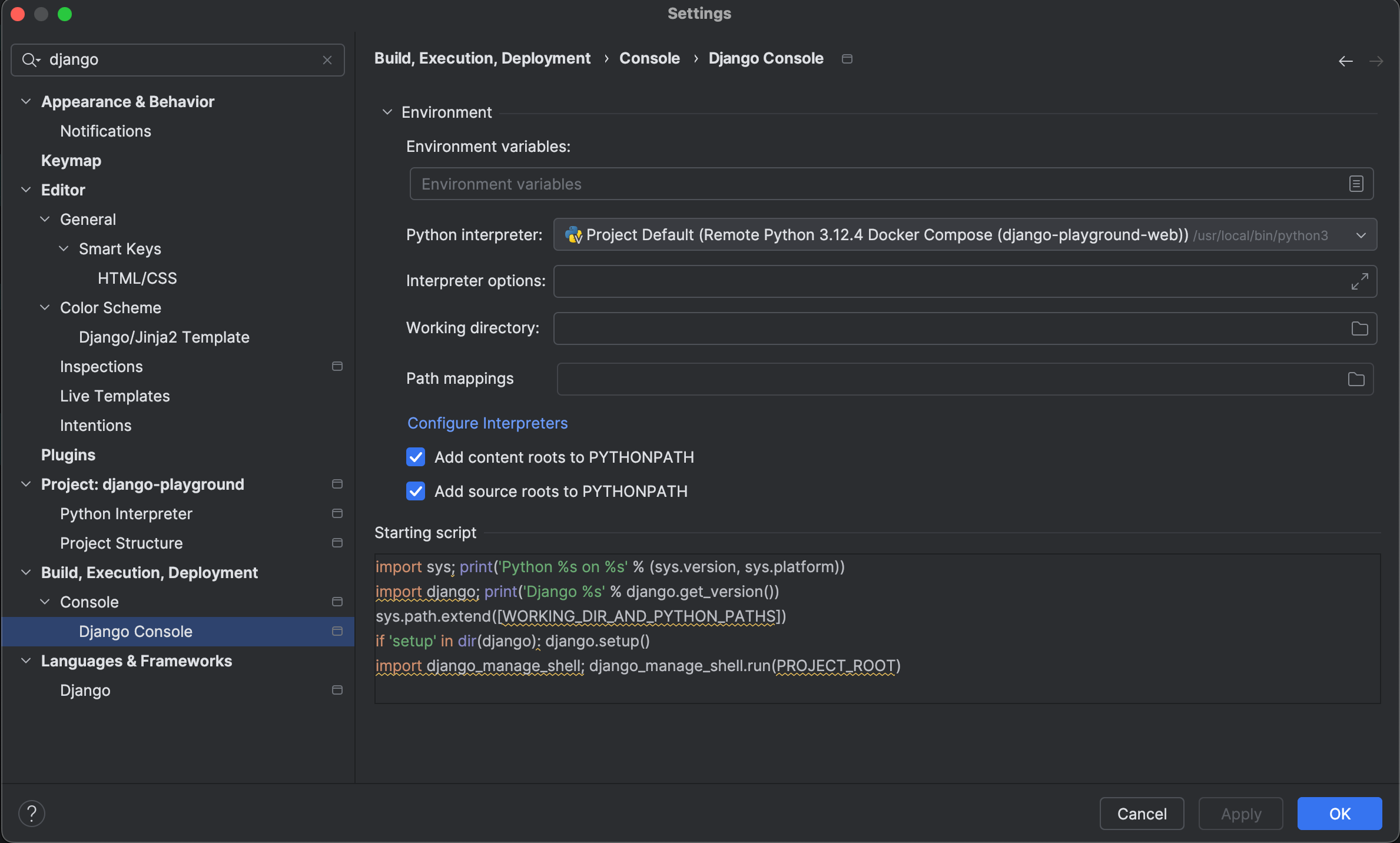1400x843 pixels.
Task: Uncheck Add content roots to PYTHONPATH
Action: [416, 457]
